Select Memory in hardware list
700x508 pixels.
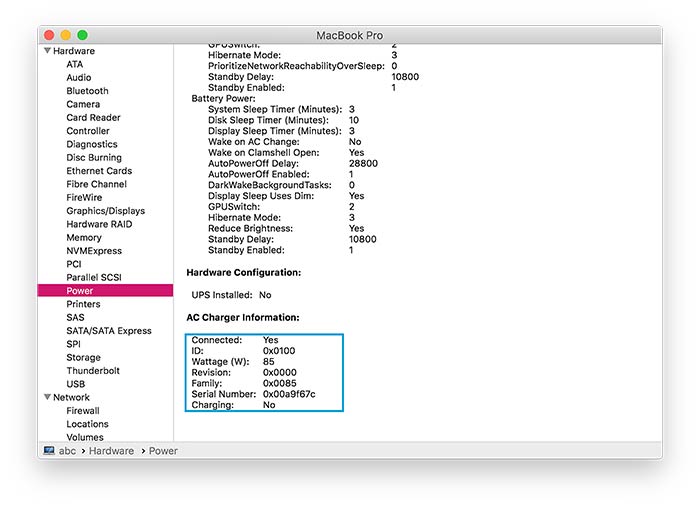point(84,238)
